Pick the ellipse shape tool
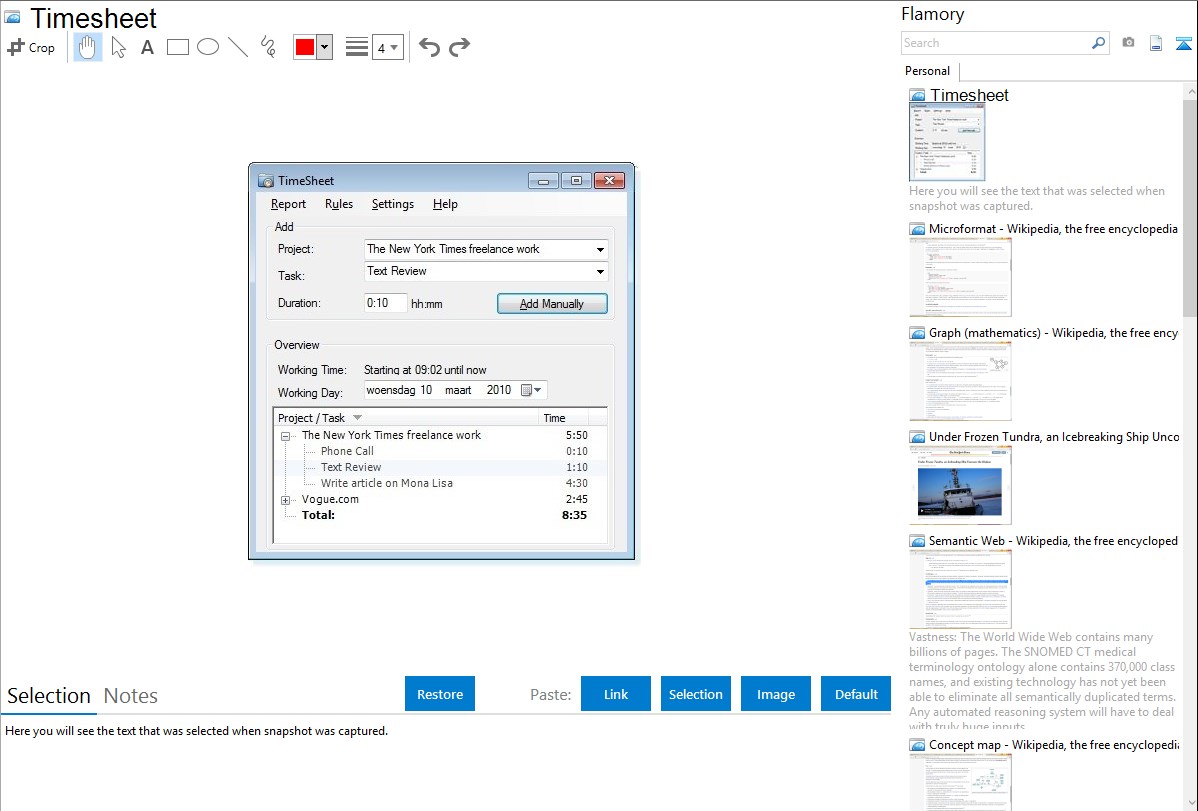Screen dimensions: 1198x811 pyautogui.click(x=208, y=47)
